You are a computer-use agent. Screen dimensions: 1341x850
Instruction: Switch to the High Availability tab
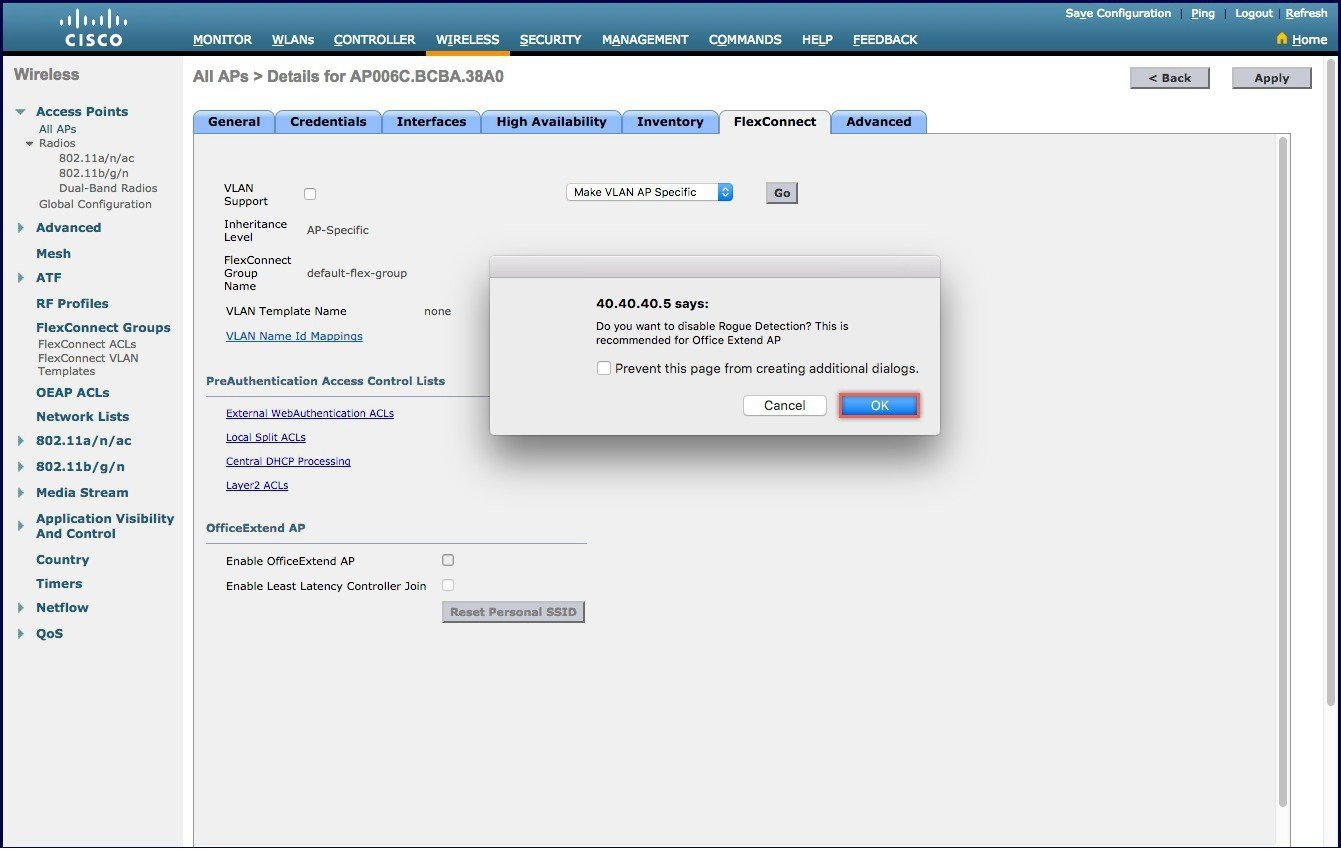click(551, 122)
